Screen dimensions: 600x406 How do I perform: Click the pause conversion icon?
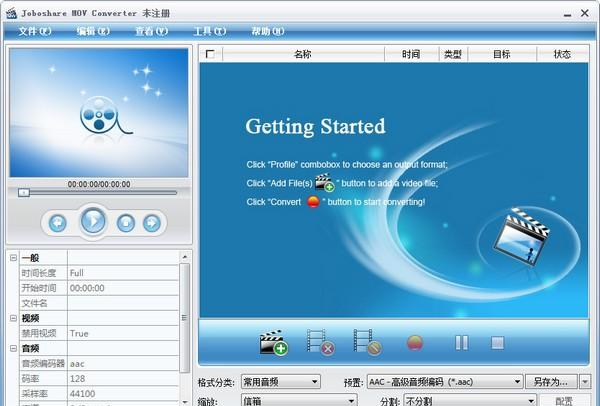point(461,343)
